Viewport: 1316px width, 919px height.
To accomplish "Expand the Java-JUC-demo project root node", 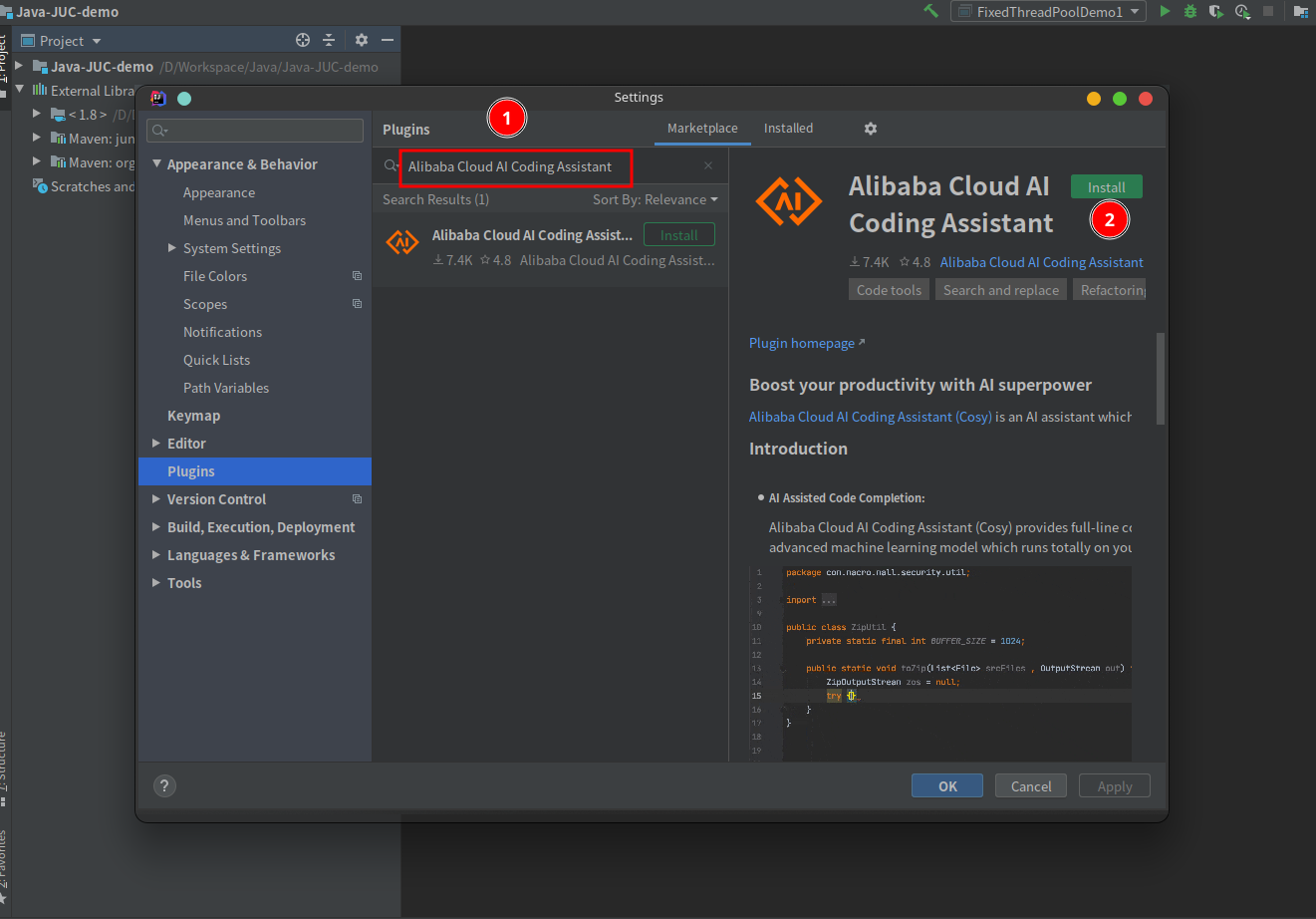I will click(19, 66).
